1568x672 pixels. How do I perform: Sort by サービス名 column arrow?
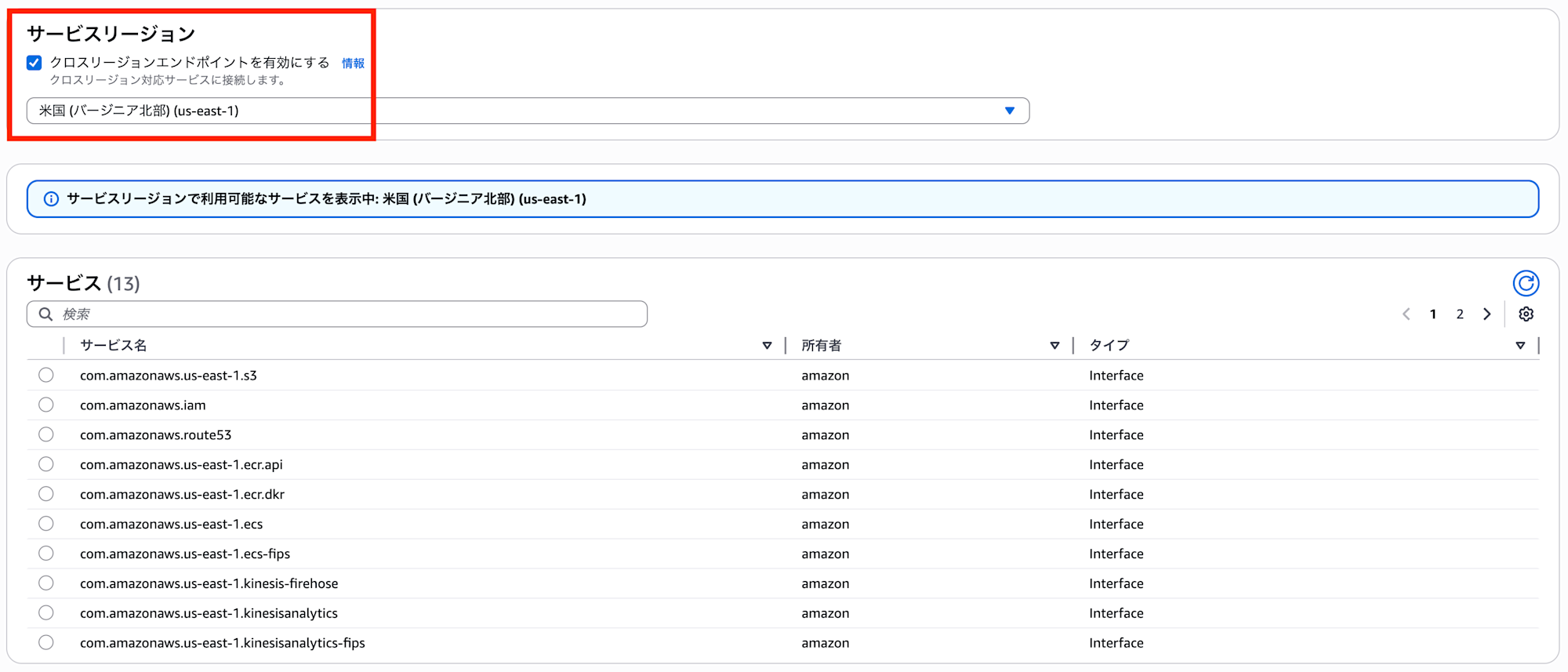(767, 346)
